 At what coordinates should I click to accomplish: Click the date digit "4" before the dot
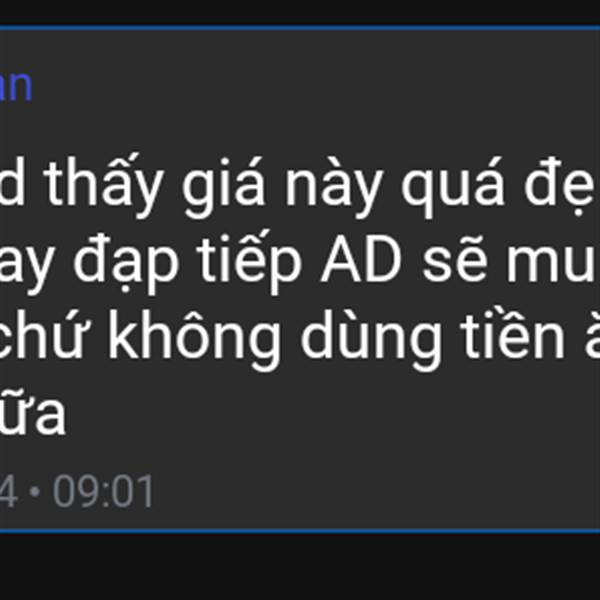tap(8, 492)
